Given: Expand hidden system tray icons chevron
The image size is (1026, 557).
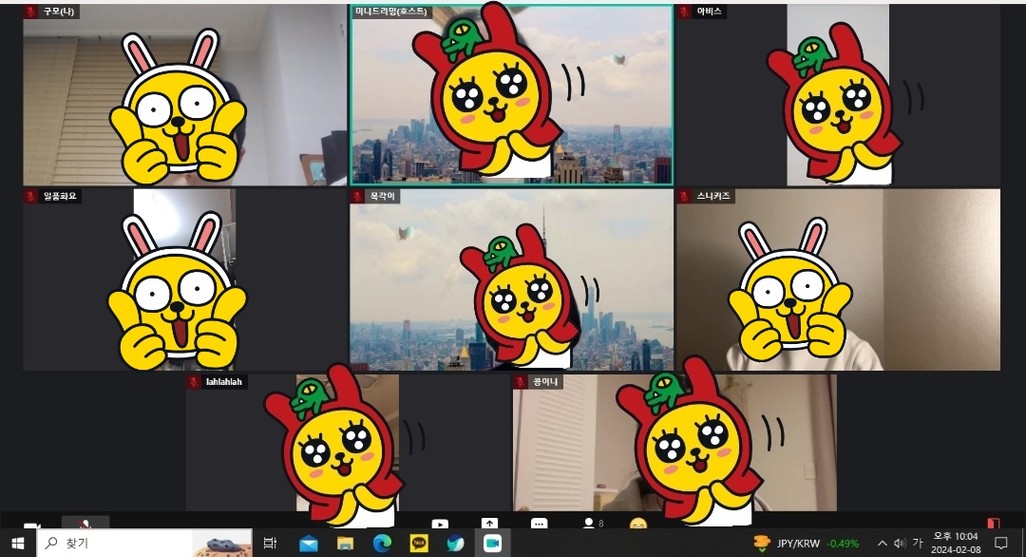Looking at the screenshot, I should point(882,543).
